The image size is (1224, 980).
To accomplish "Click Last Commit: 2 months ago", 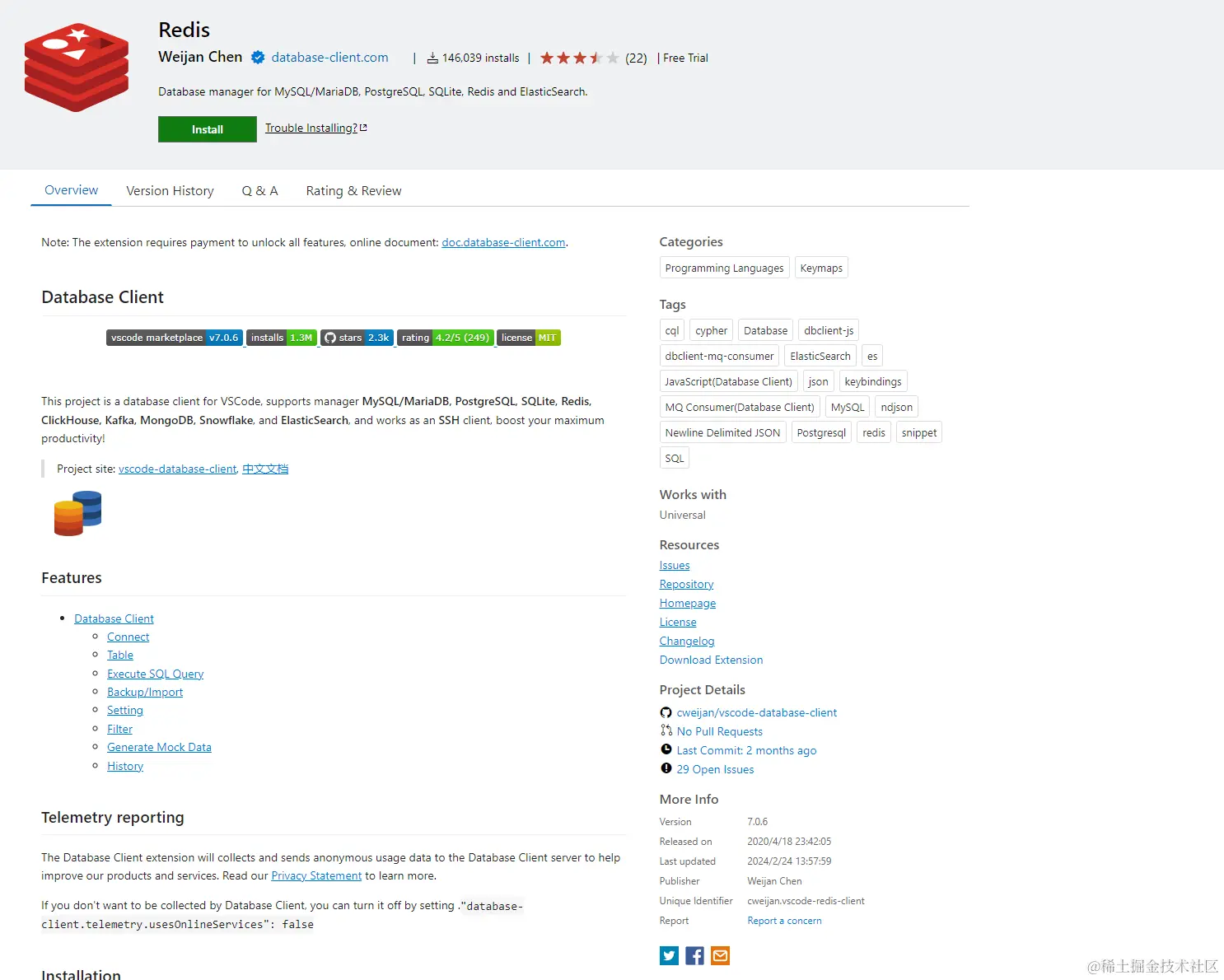I will (x=746, y=750).
